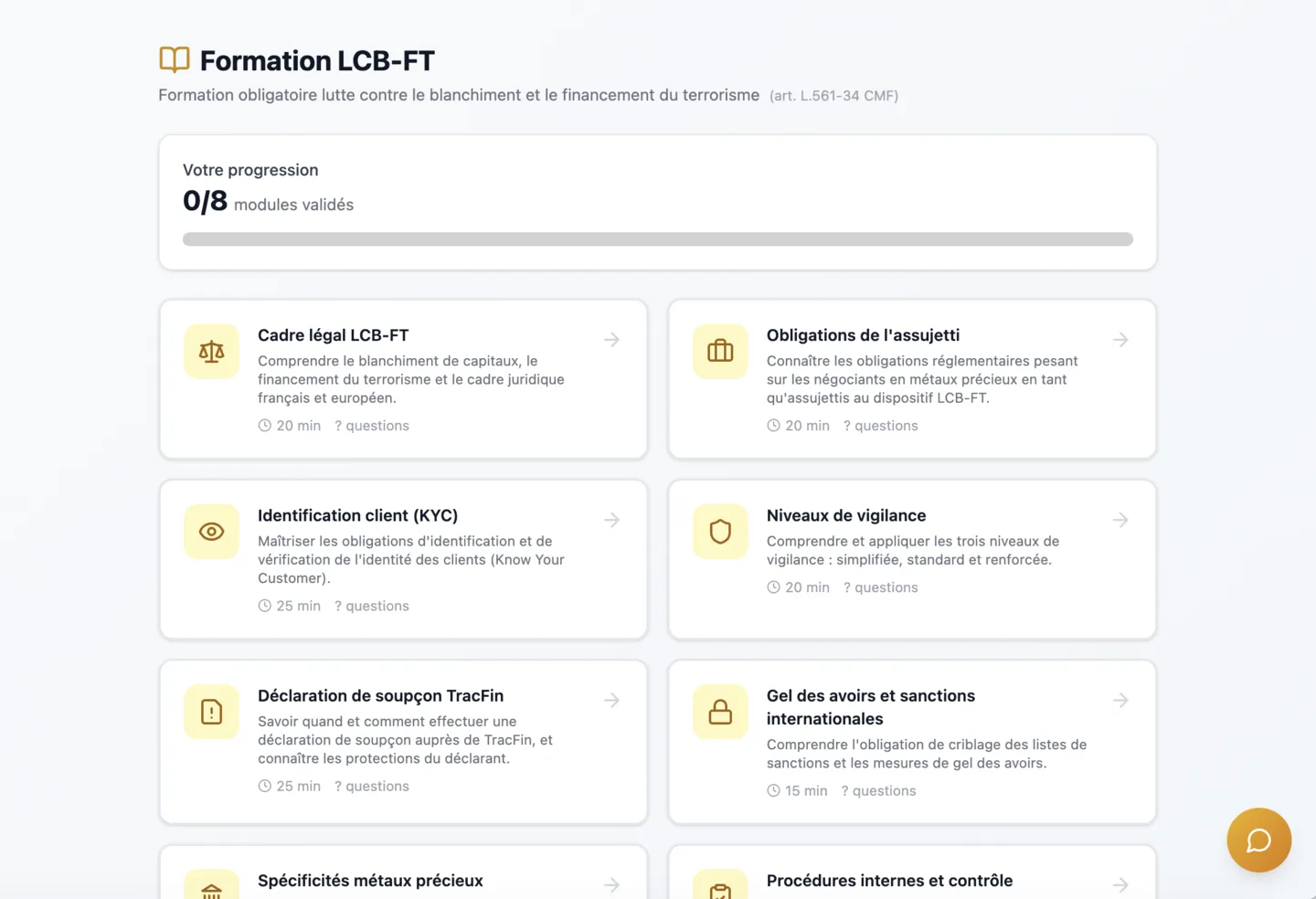Click ? questions in Identification client (KYC) card
Viewport: 1316px width, 899px height.
(372, 606)
